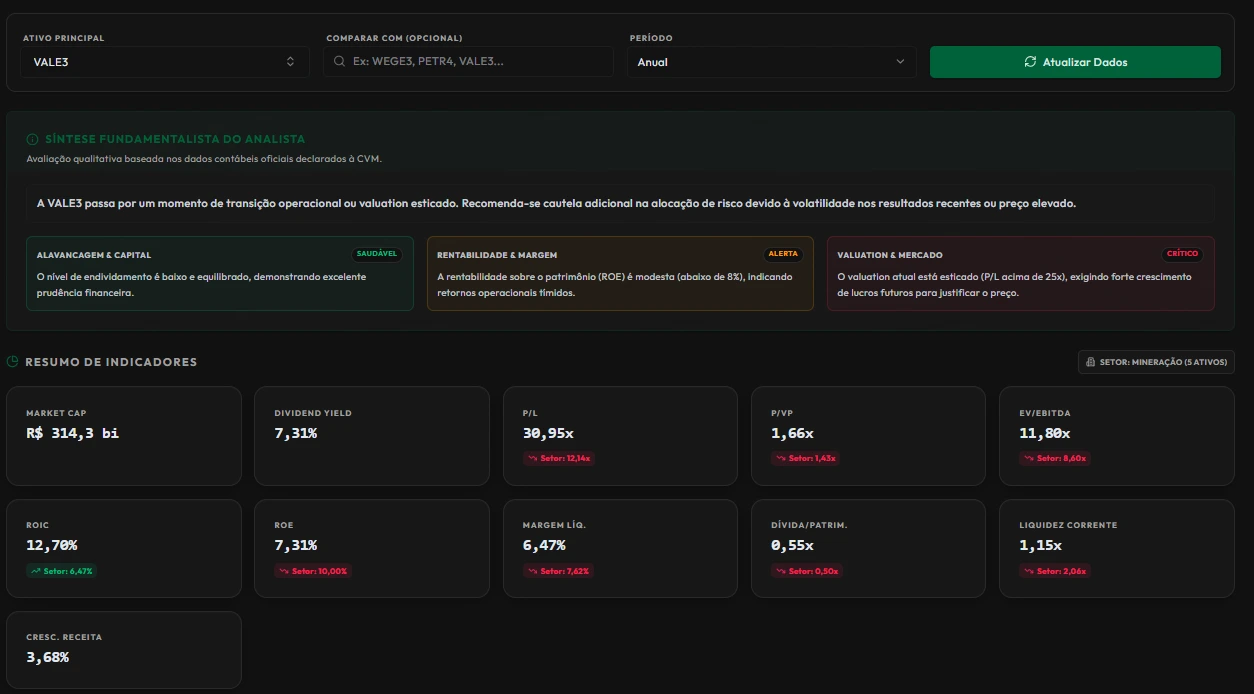Click the Market Cap value R$ 314,3 bi
Viewport: 1254px width, 694px height.
point(72,433)
